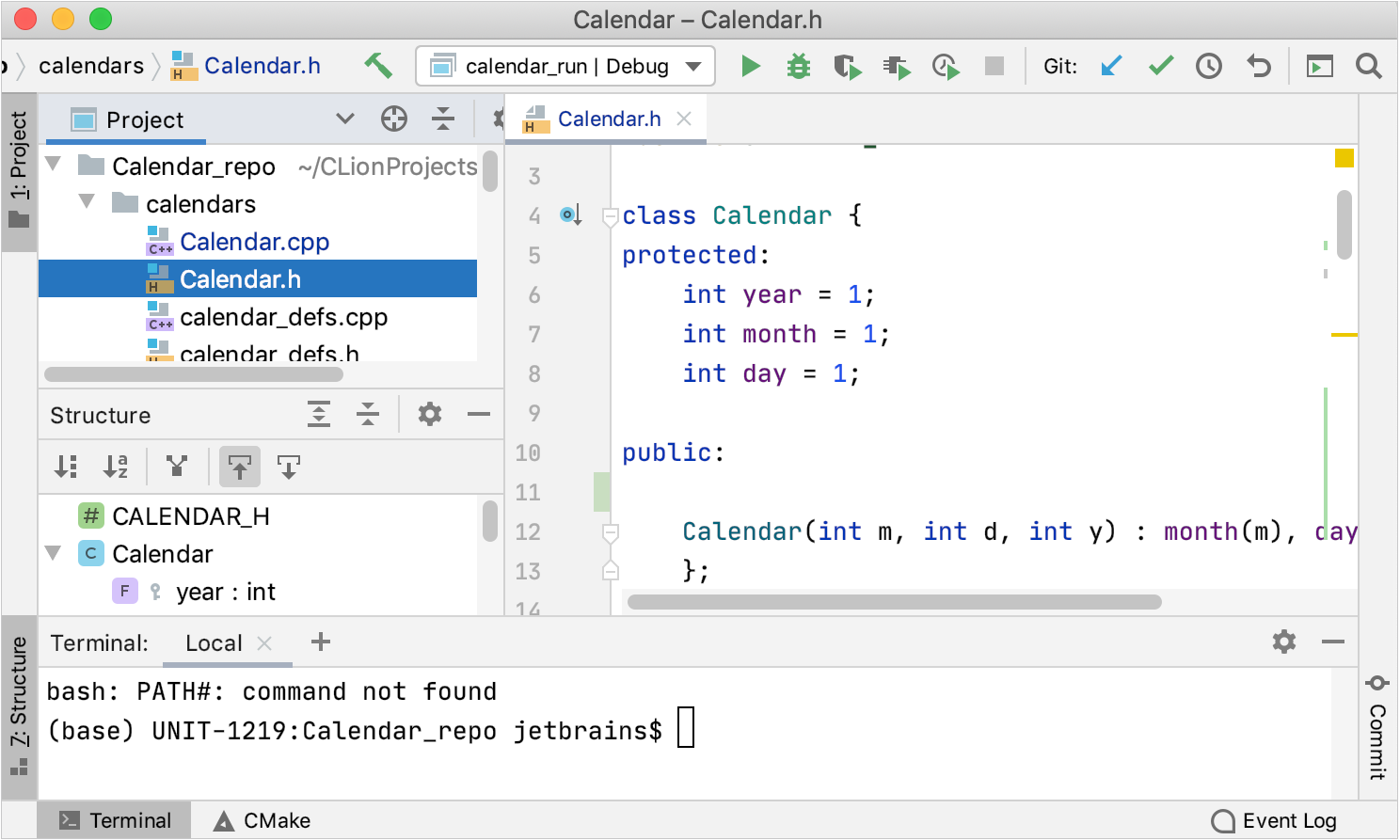Run the calendar_run configuration
This screenshot has width=1400, height=840.
point(750,66)
